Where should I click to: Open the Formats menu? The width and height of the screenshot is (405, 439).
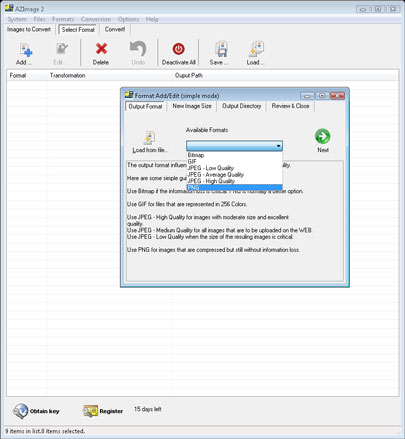pyautogui.click(x=63, y=19)
